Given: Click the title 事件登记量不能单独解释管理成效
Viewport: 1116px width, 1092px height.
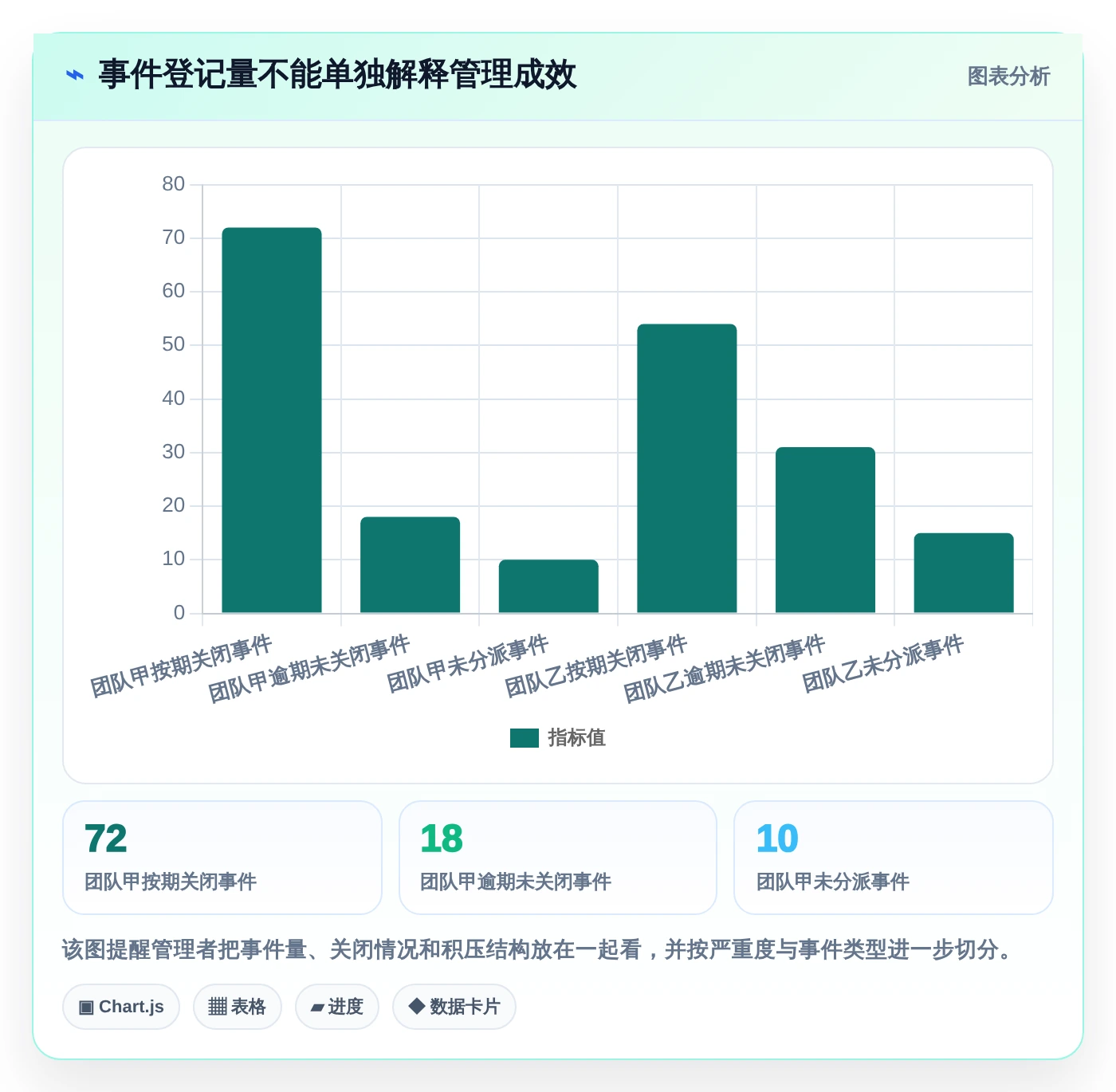Looking at the screenshot, I should coord(337,75).
